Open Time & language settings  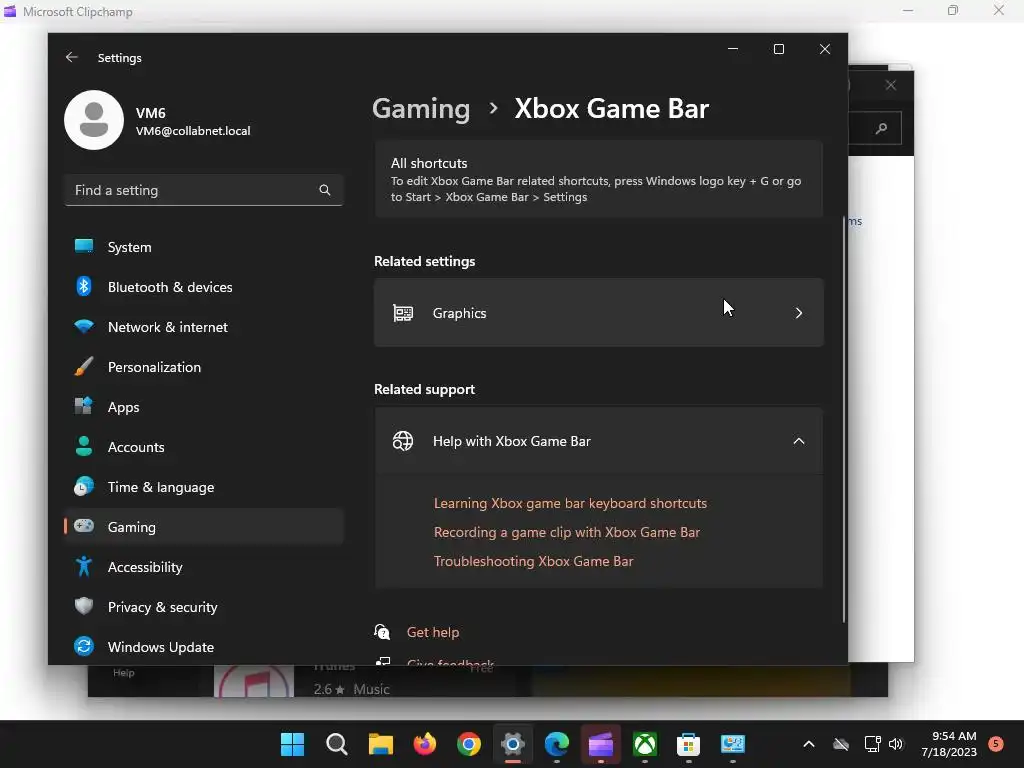click(x=204, y=487)
